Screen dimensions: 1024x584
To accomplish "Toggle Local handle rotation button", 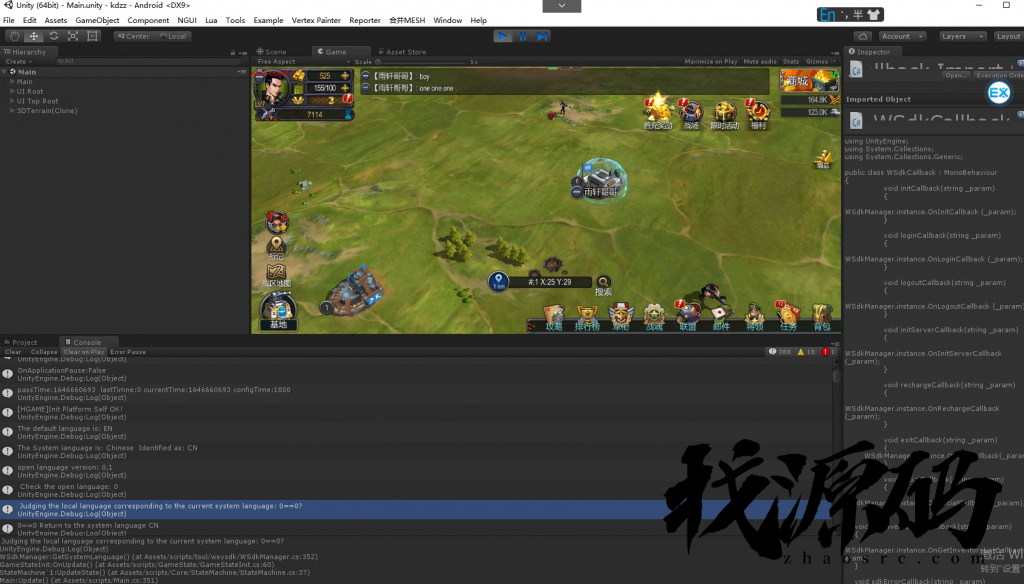I will 173,37.
